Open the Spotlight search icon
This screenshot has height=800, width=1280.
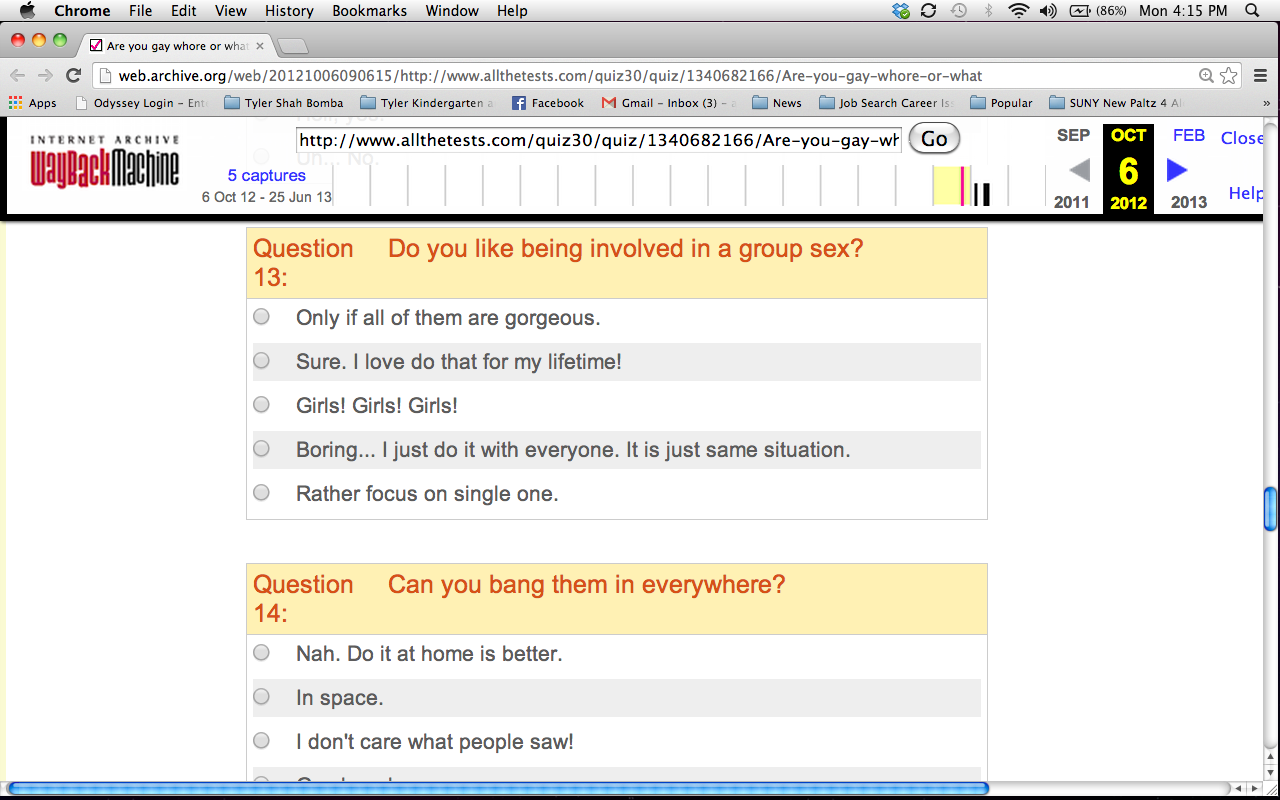click(x=1252, y=11)
